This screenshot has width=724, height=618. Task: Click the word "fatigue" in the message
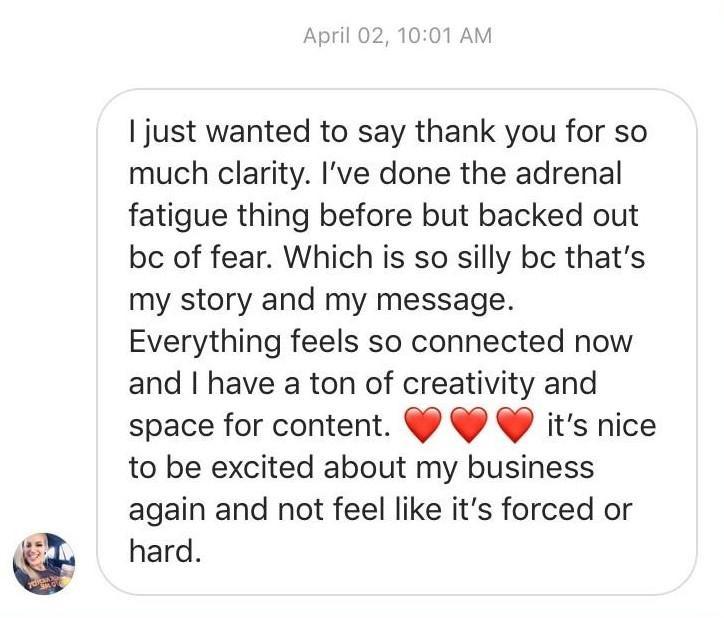click(x=178, y=217)
